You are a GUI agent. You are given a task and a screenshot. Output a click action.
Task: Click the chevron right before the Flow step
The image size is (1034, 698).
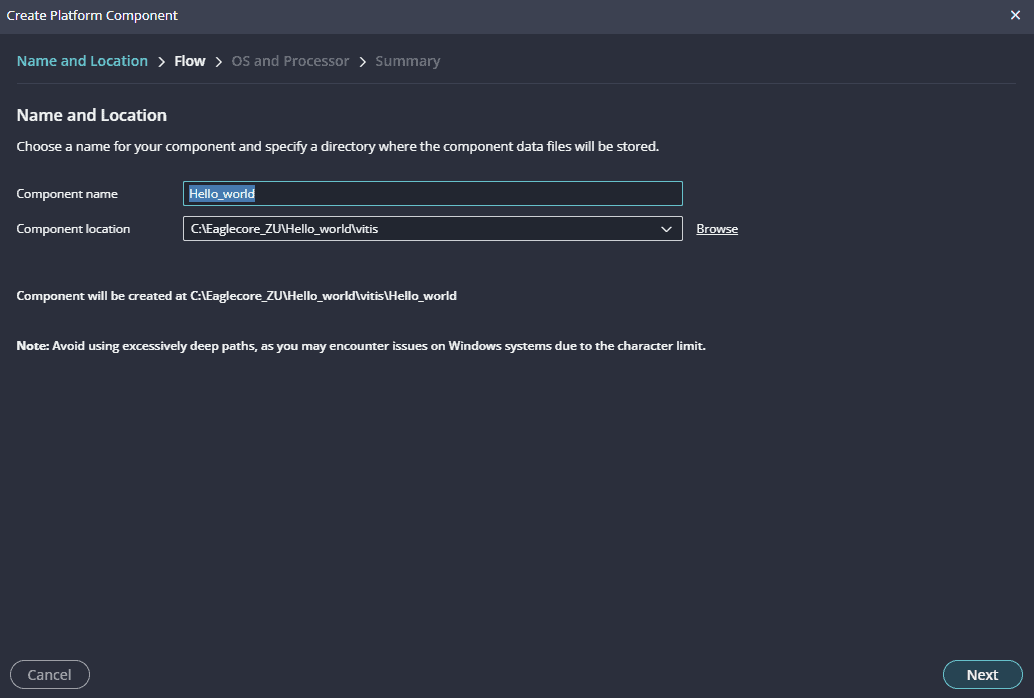(x=161, y=62)
